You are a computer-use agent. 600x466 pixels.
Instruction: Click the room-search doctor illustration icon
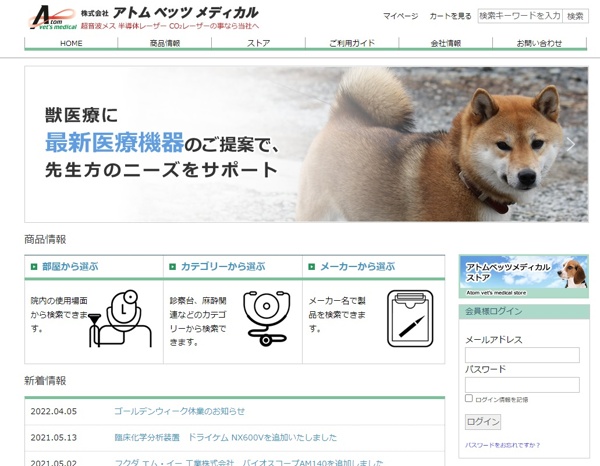[x=120, y=319]
